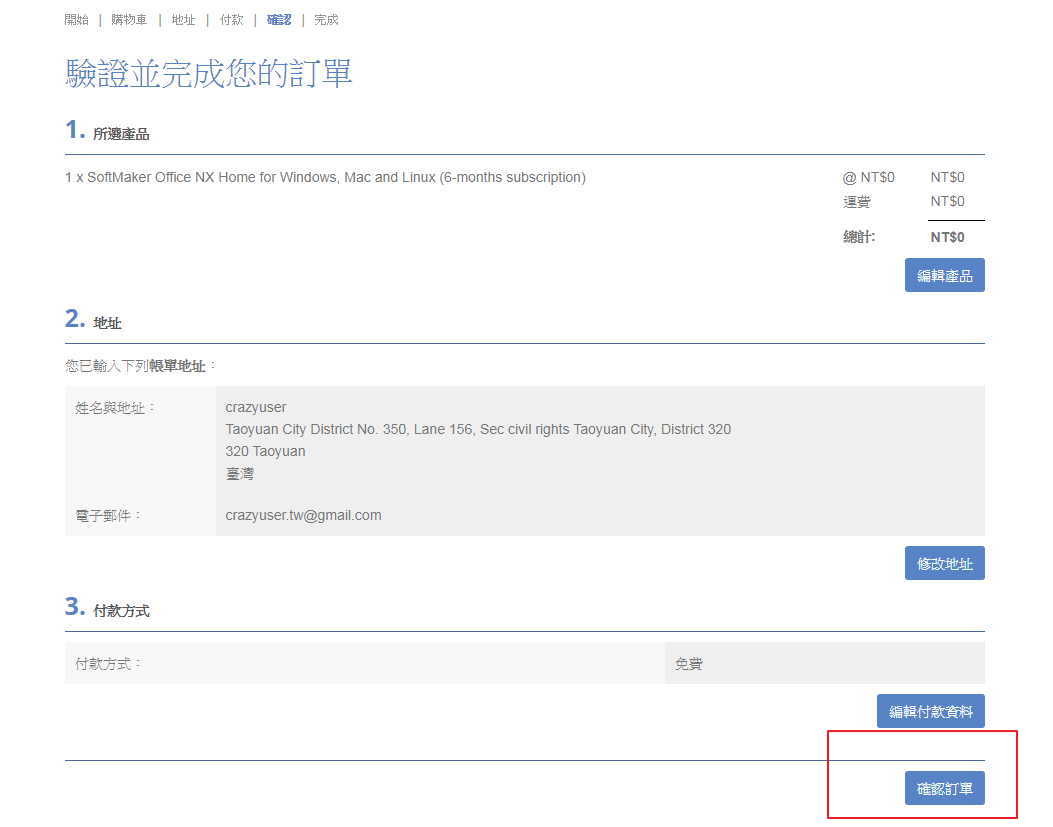Click the 320 Taoyuan postal line
The height and width of the screenshot is (827, 1053).
[x=265, y=451]
